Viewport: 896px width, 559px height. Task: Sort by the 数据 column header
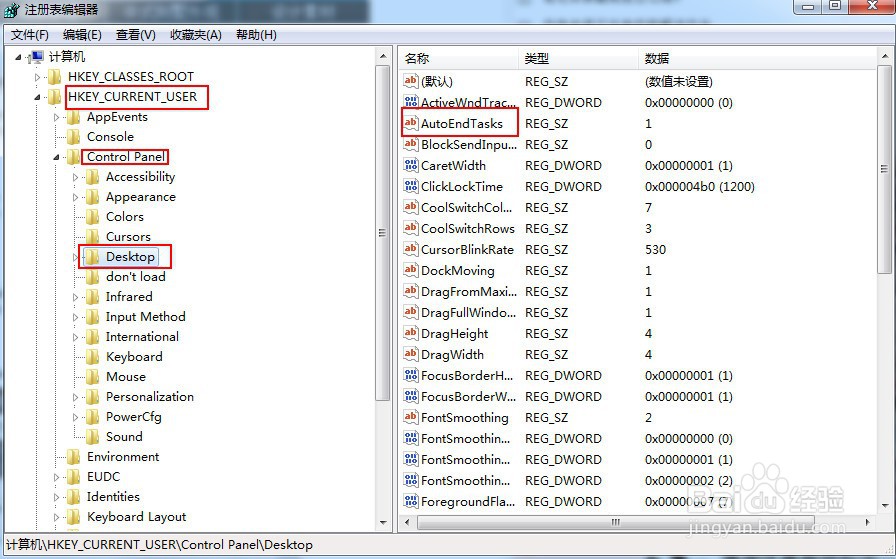tap(757, 58)
